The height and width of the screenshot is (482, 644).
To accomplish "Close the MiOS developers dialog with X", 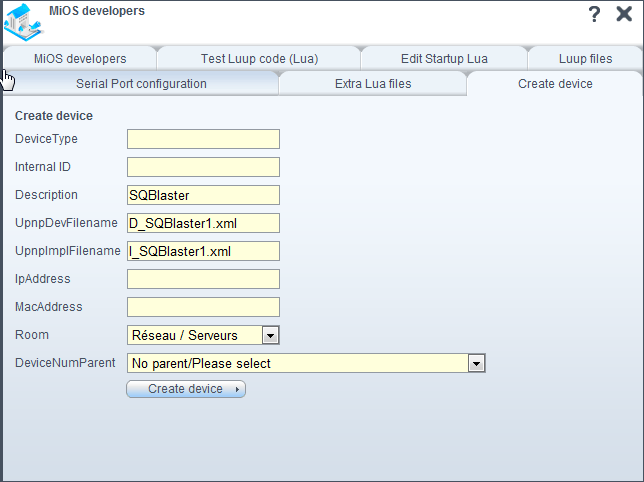I will [624, 14].
